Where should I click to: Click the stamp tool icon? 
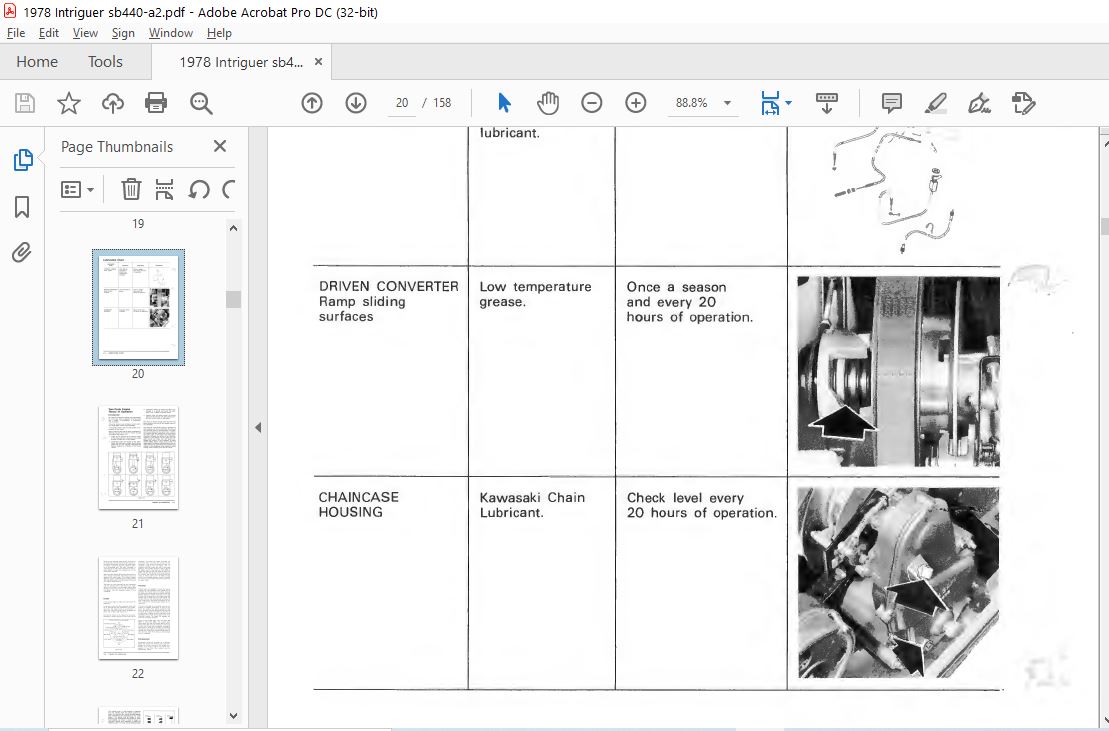pyautogui.click(x=1023, y=103)
